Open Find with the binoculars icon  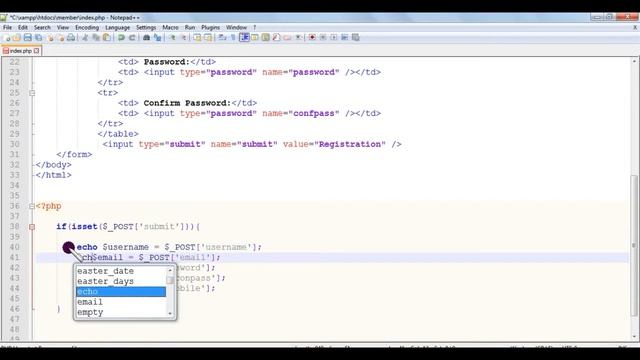tap(147, 38)
